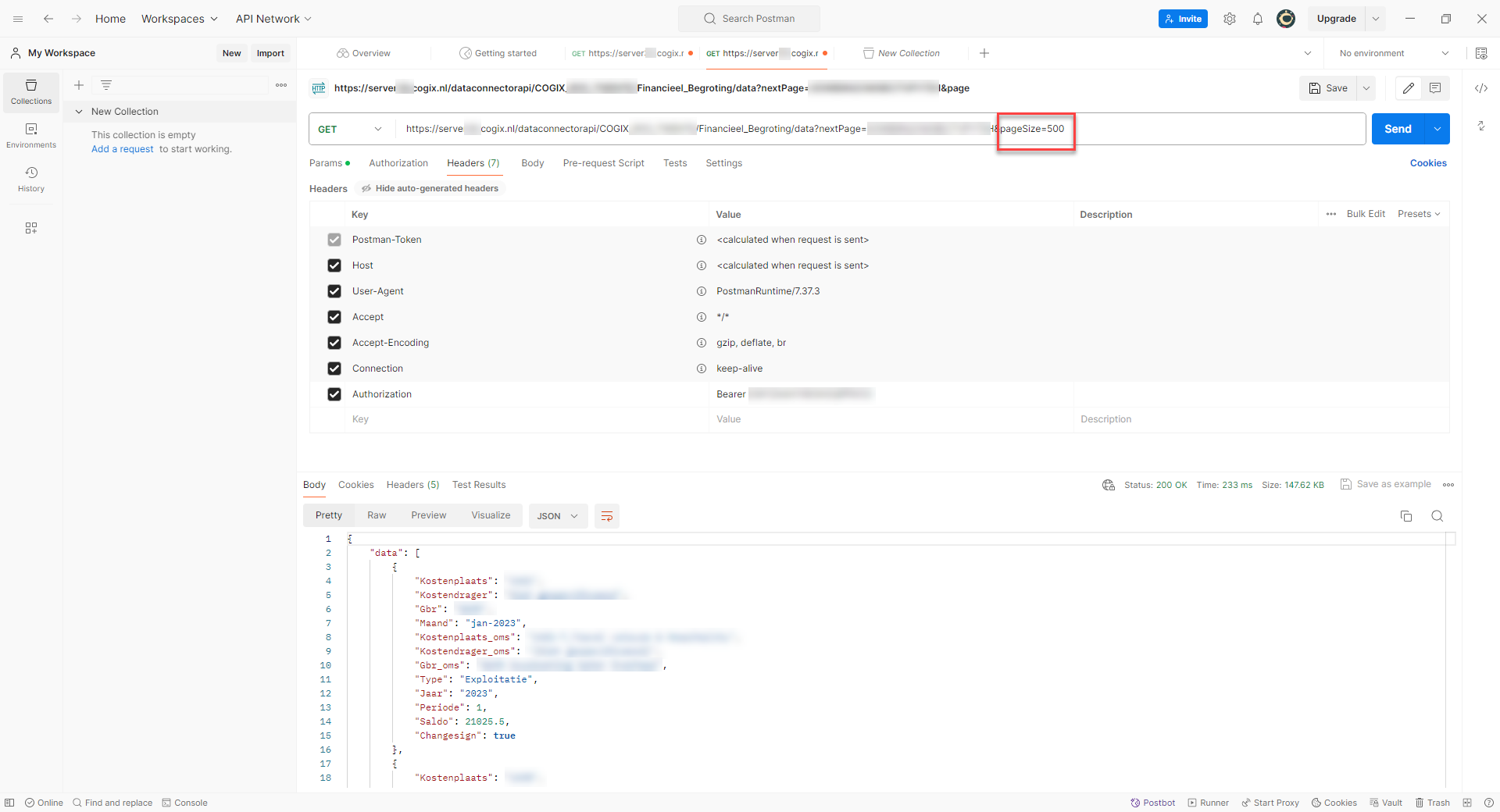Open the hamburger menu icon
The image size is (1500, 812).
tap(18, 19)
